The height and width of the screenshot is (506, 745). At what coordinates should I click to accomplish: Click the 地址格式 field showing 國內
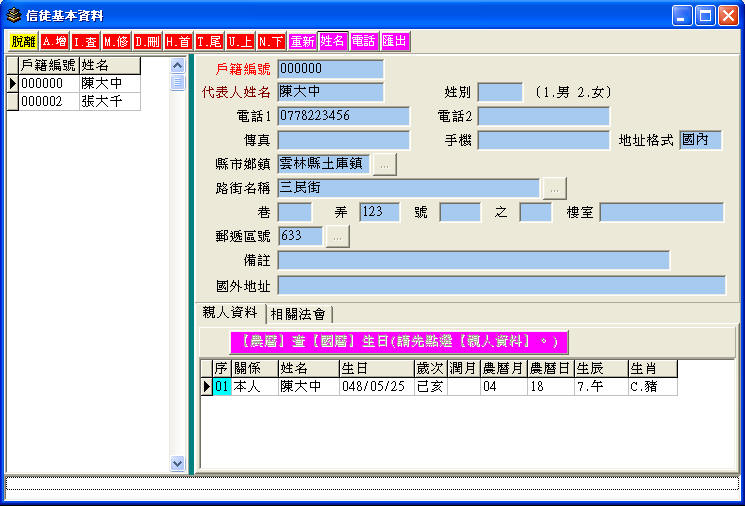[x=701, y=140]
